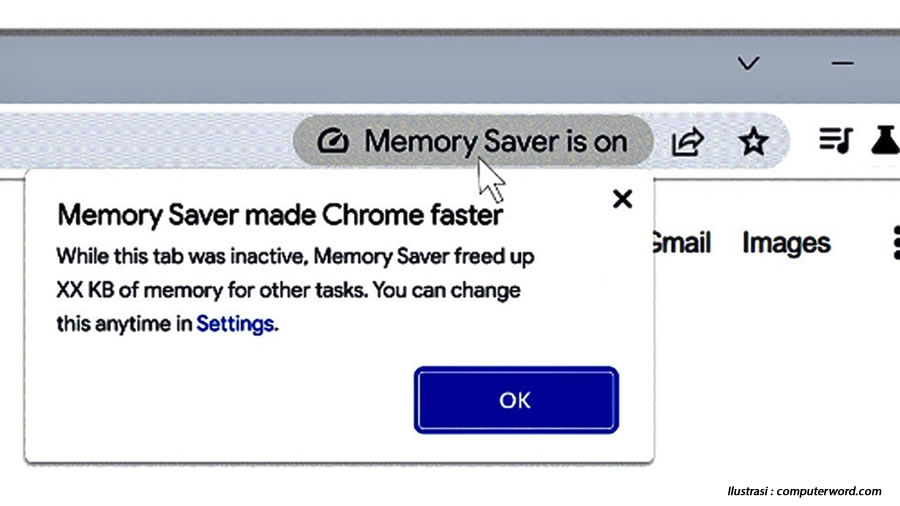Viewport: 900px width, 506px height.
Task: Close the Memory Saver popup
Action: (x=622, y=199)
